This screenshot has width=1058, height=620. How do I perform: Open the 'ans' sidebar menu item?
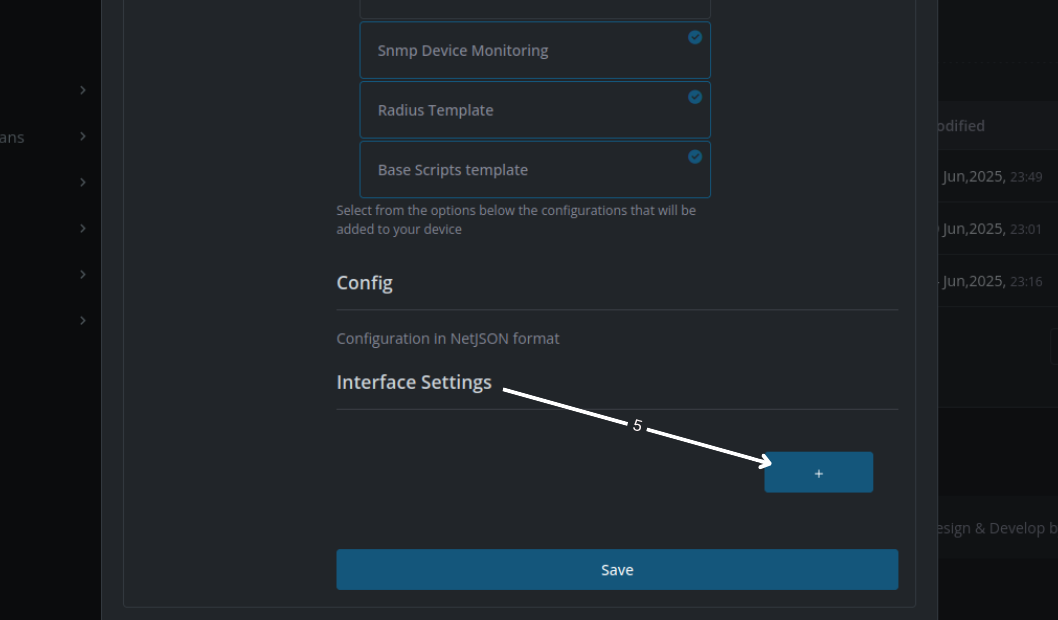pos(12,138)
